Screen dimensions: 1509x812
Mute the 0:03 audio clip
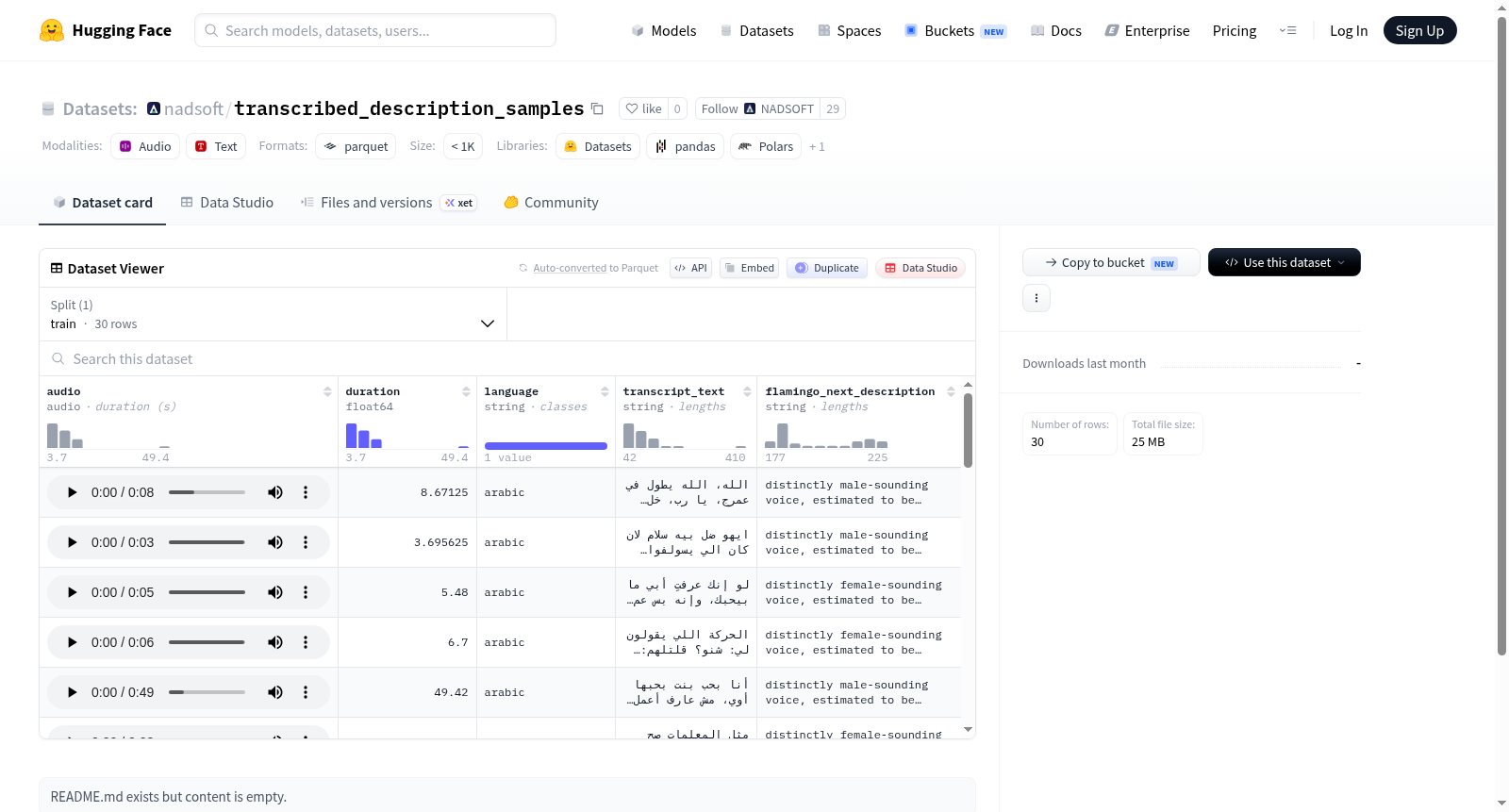pyautogui.click(x=275, y=542)
